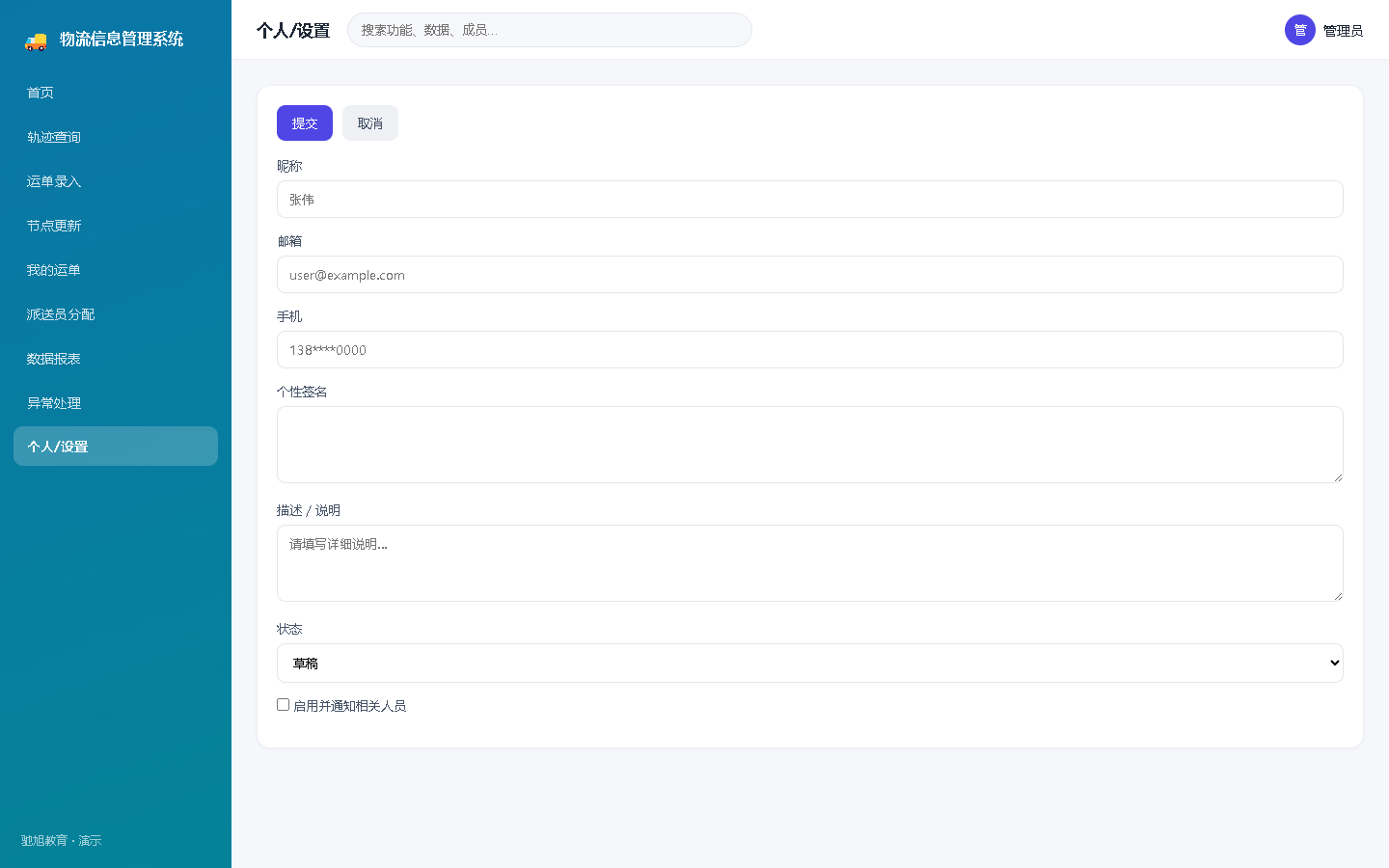Go to 异常处理 page
Viewport: 1389px width, 868px height.
(x=116, y=403)
